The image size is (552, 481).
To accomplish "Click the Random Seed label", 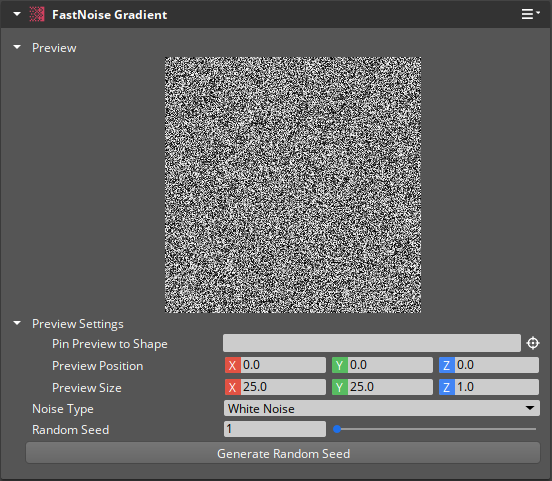I will [70, 430].
